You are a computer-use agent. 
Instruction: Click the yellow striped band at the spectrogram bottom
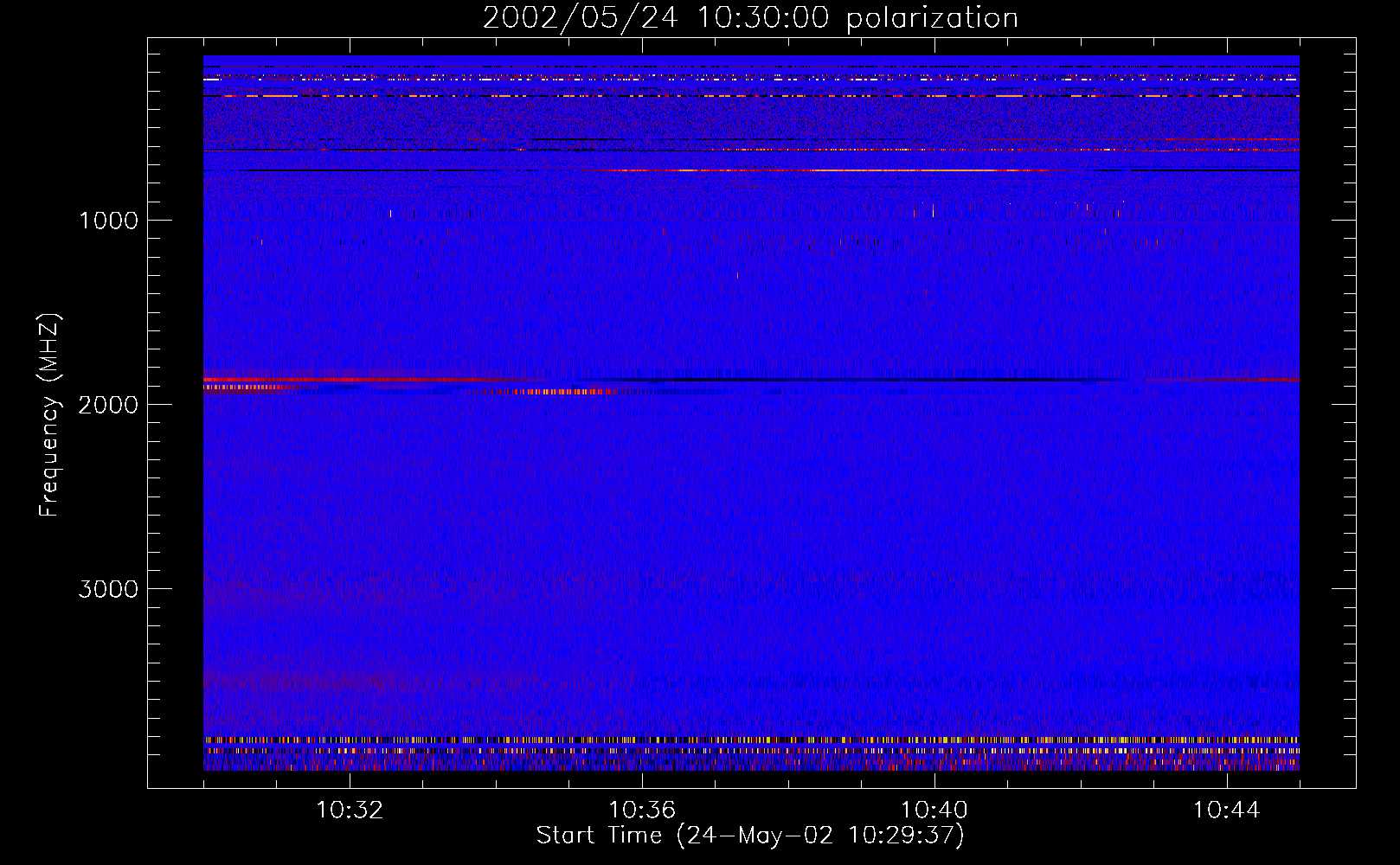tap(751, 740)
